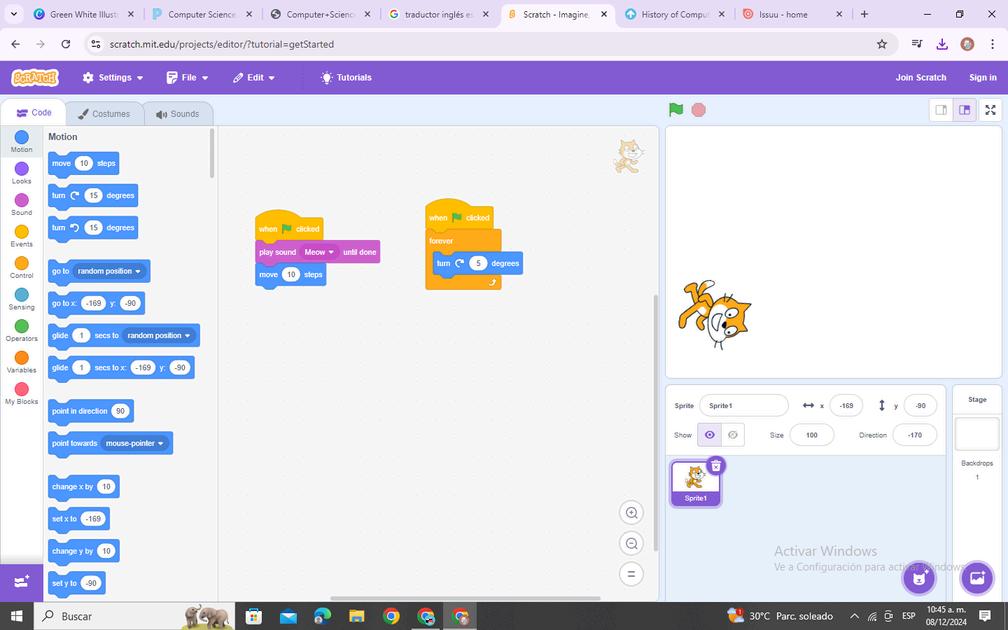Zoom out the code workspace
Screen dimensions: 1008x630
pyautogui.click(x=631, y=543)
